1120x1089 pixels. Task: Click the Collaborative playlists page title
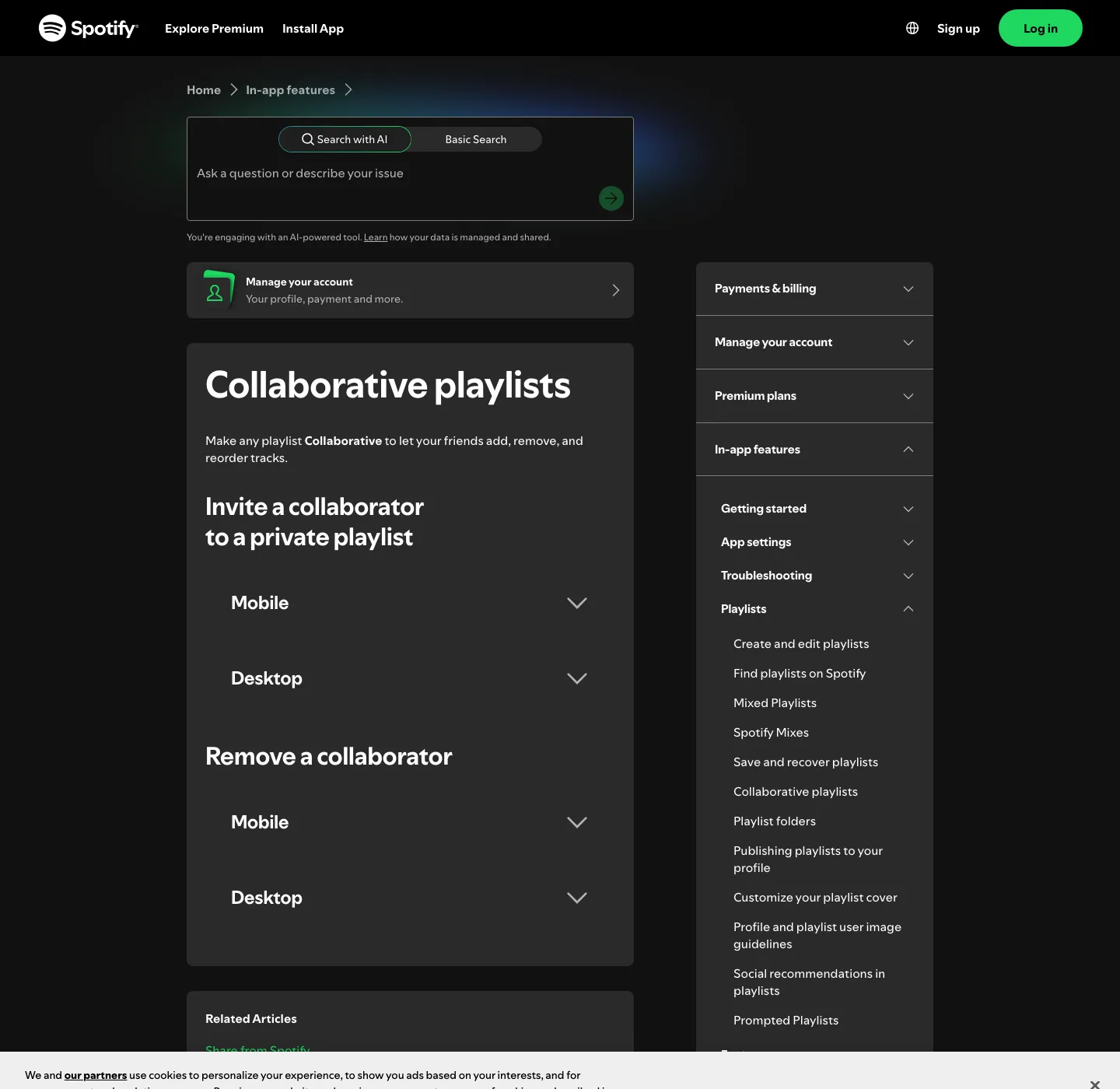[x=387, y=385]
